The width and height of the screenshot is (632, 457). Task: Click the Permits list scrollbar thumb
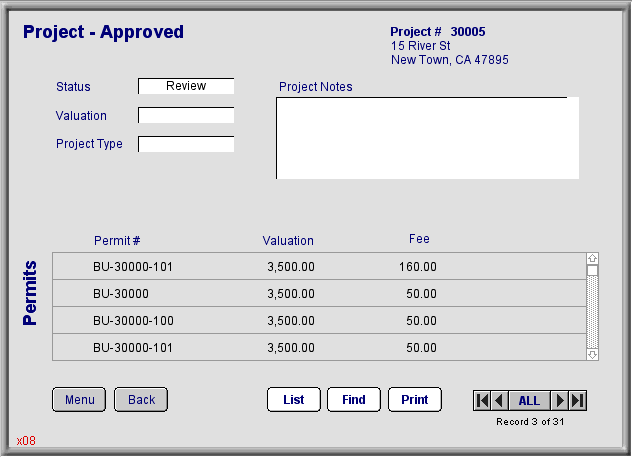[592, 270]
